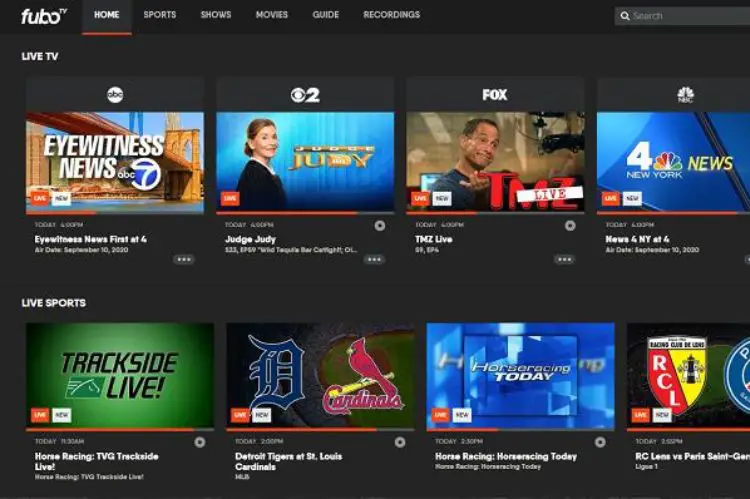The height and width of the screenshot is (499, 750).
Task: Open RC Lens vs Paris Saint-Germain title
Action: tap(692, 456)
